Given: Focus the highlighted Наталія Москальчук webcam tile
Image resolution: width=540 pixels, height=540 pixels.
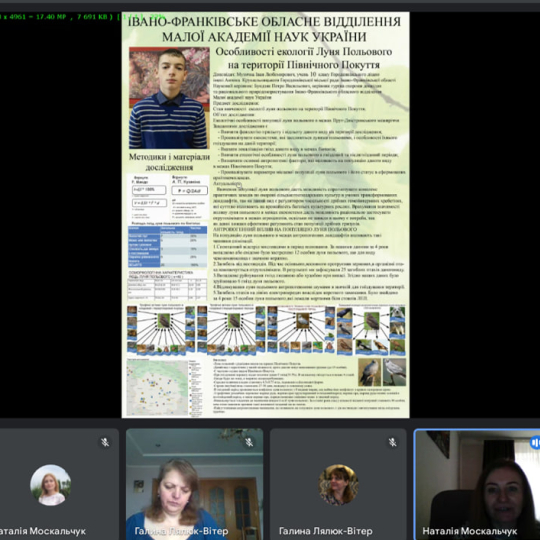Looking at the screenshot, I should click(477, 484).
